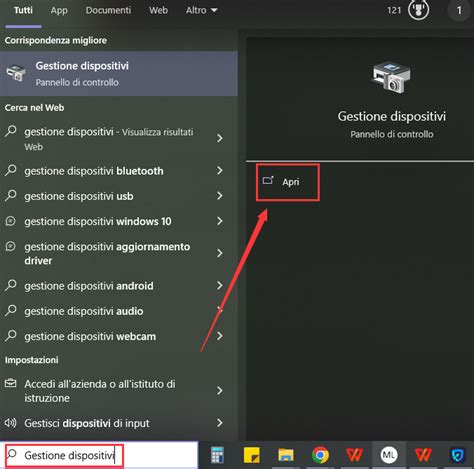
Task: Expand the gestione dispositivi android arrow
Action: click(x=219, y=285)
